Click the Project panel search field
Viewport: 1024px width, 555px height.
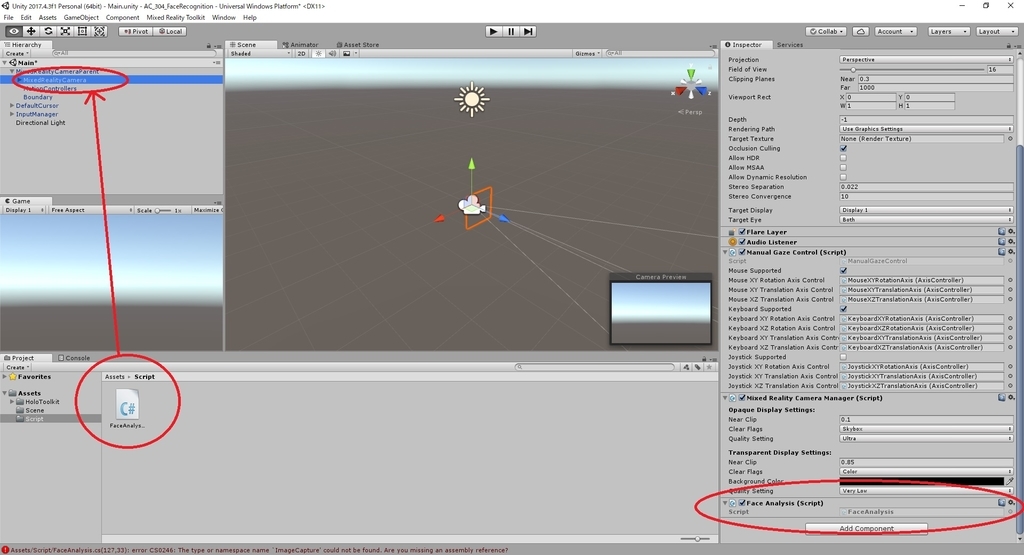click(594, 367)
